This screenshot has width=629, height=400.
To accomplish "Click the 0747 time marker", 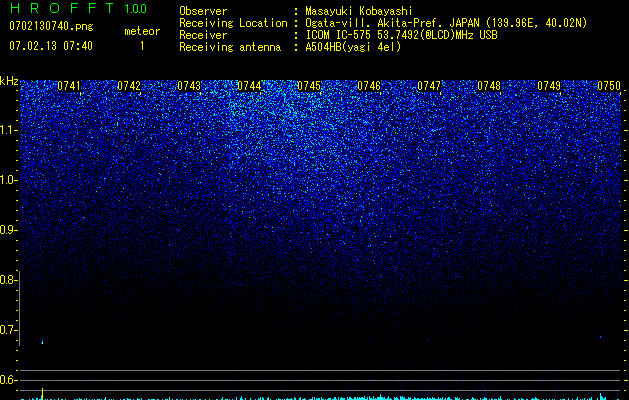I will point(429,86).
